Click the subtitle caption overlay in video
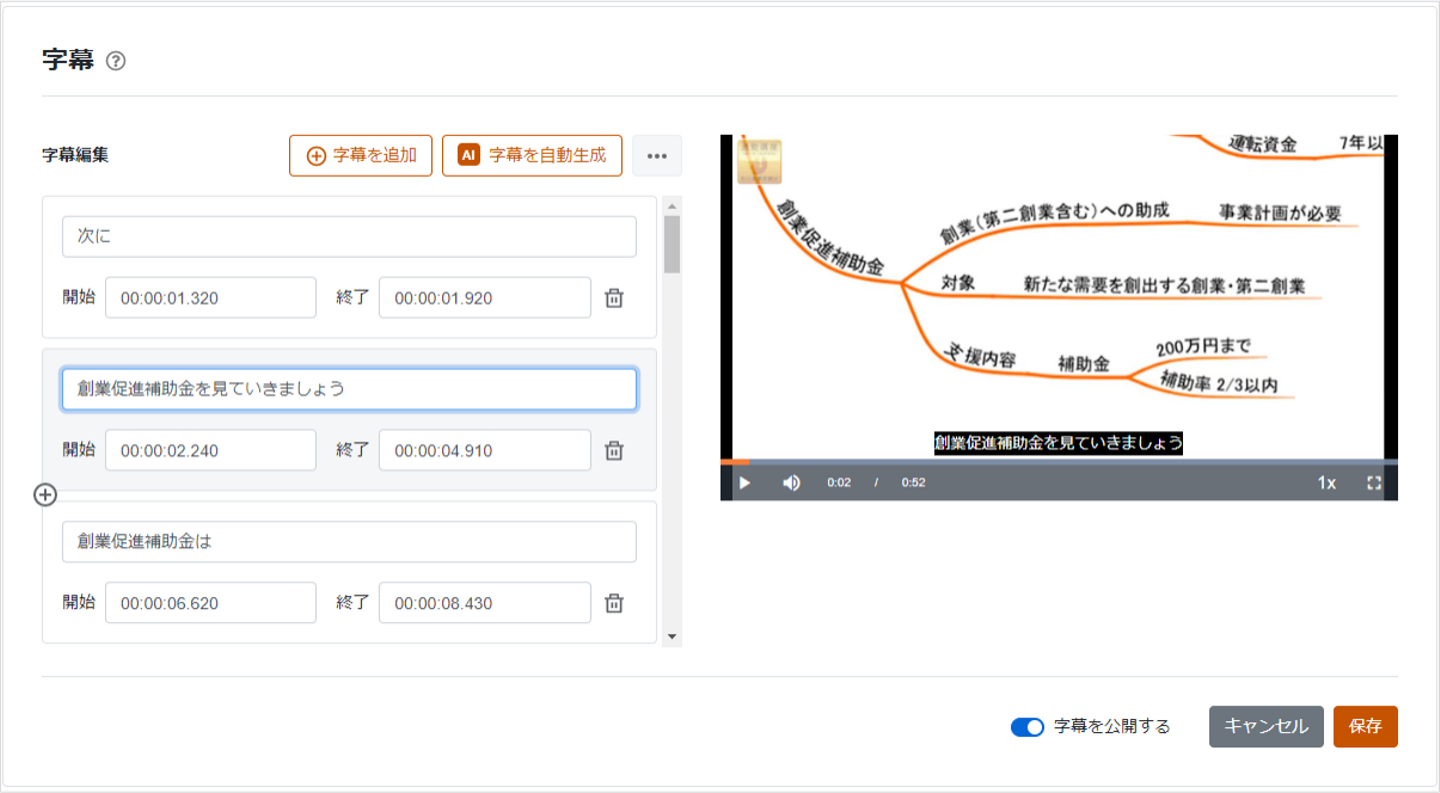The image size is (1440, 793). [x=1059, y=442]
